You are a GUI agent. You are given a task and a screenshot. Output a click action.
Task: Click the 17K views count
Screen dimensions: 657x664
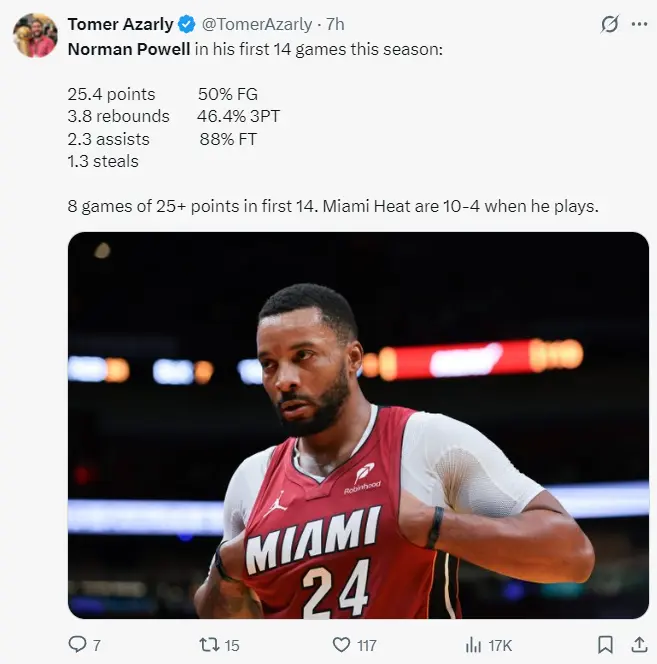[500, 645]
